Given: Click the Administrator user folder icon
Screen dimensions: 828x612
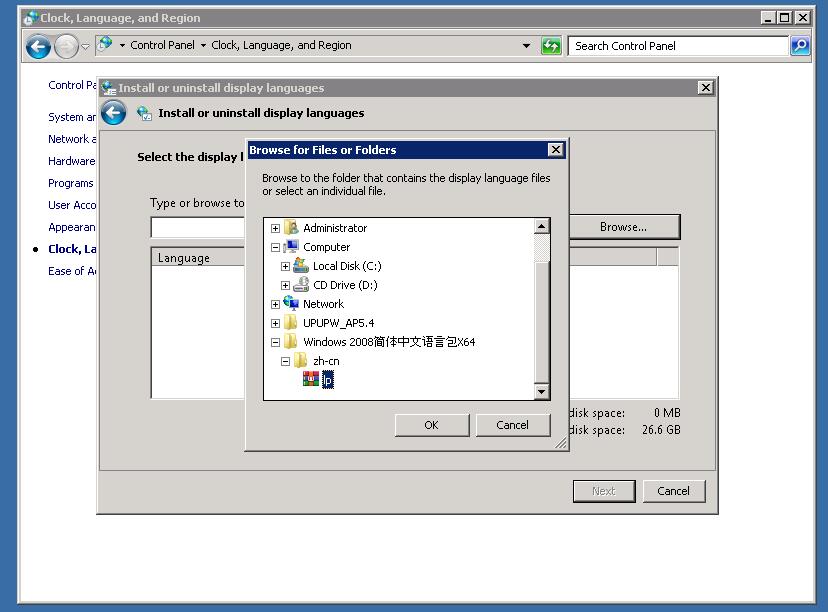Looking at the screenshot, I should [x=291, y=228].
